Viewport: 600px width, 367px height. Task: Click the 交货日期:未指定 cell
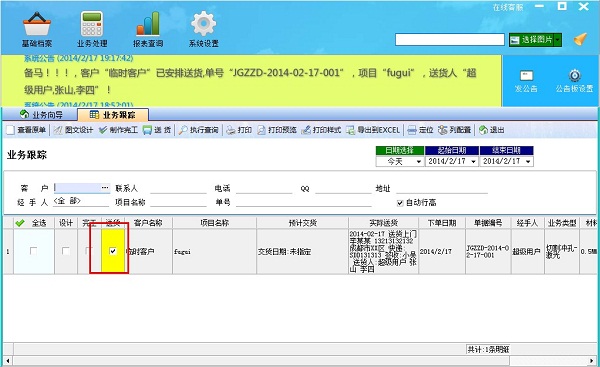pyautogui.click(x=302, y=251)
